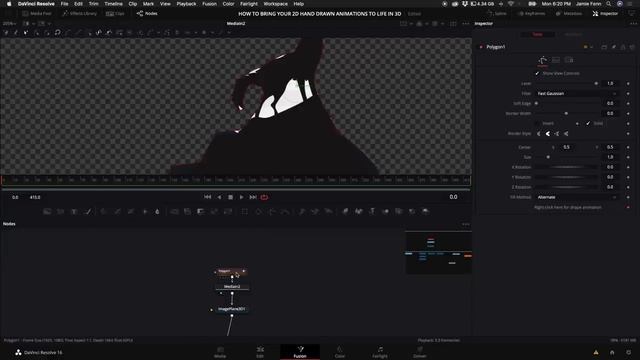Viewport: 640px width, 360px height.
Task: Add a Matte Control node from the toolbar
Action: [x=200, y=211]
